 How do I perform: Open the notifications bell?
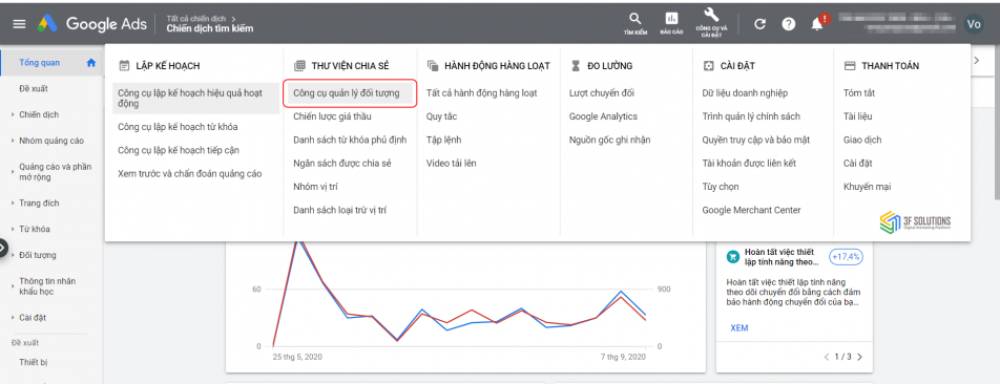click(818, 24)
